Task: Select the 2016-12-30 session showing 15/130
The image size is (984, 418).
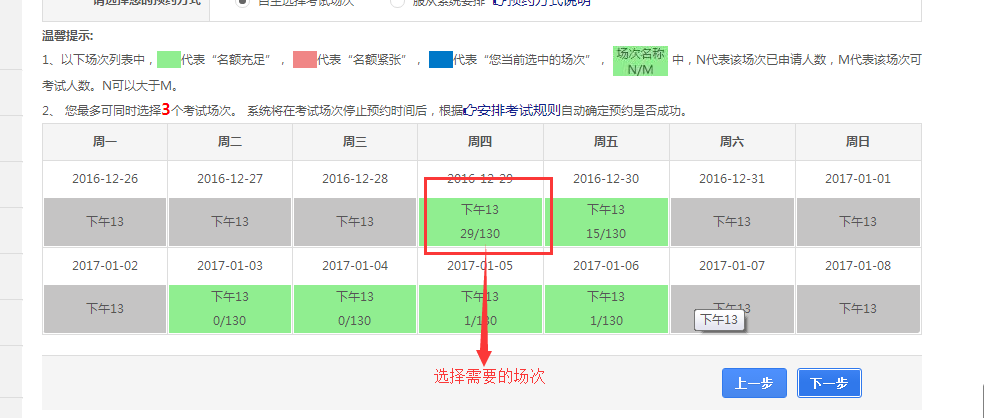Action: [x=605, y=221]
